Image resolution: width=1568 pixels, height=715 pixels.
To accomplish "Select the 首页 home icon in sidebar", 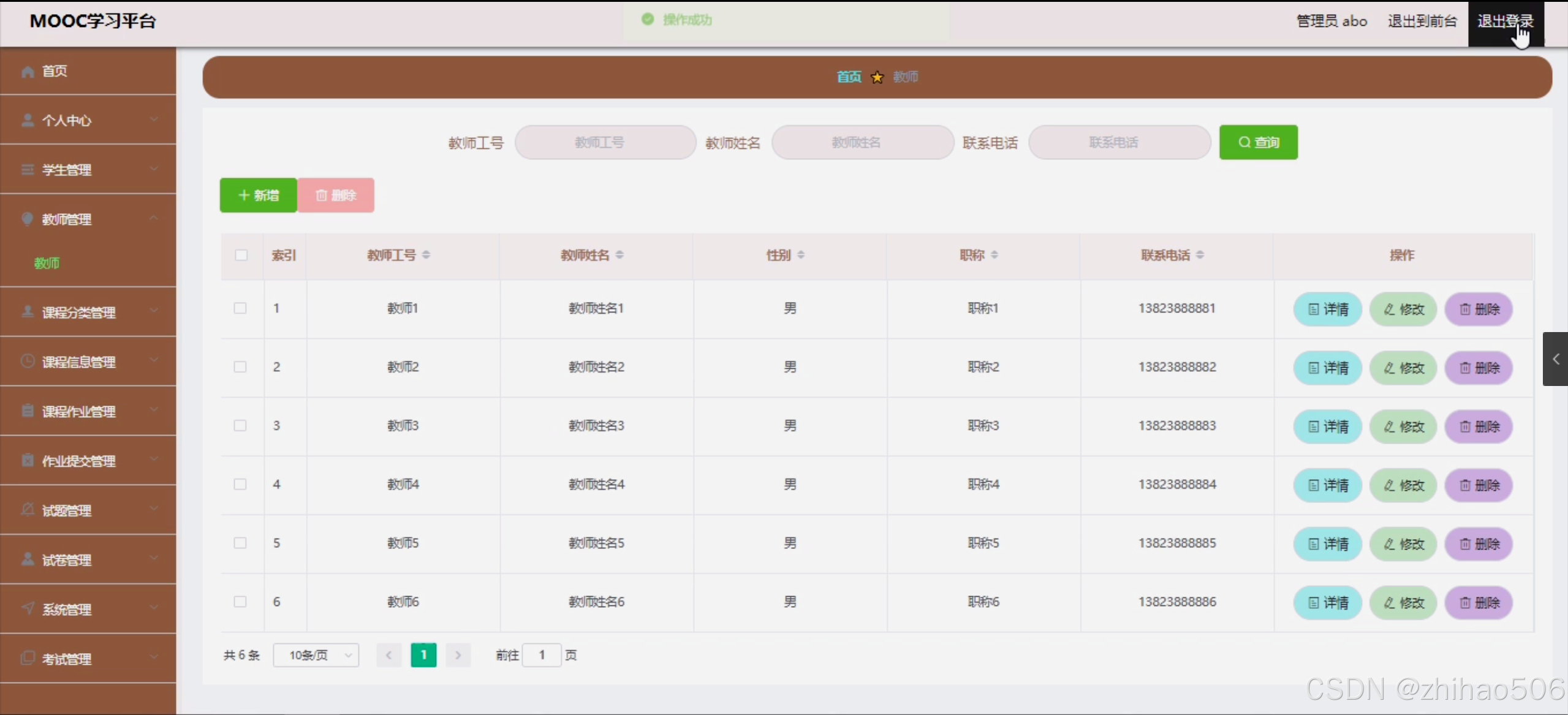I will click(x=28, y=70).
